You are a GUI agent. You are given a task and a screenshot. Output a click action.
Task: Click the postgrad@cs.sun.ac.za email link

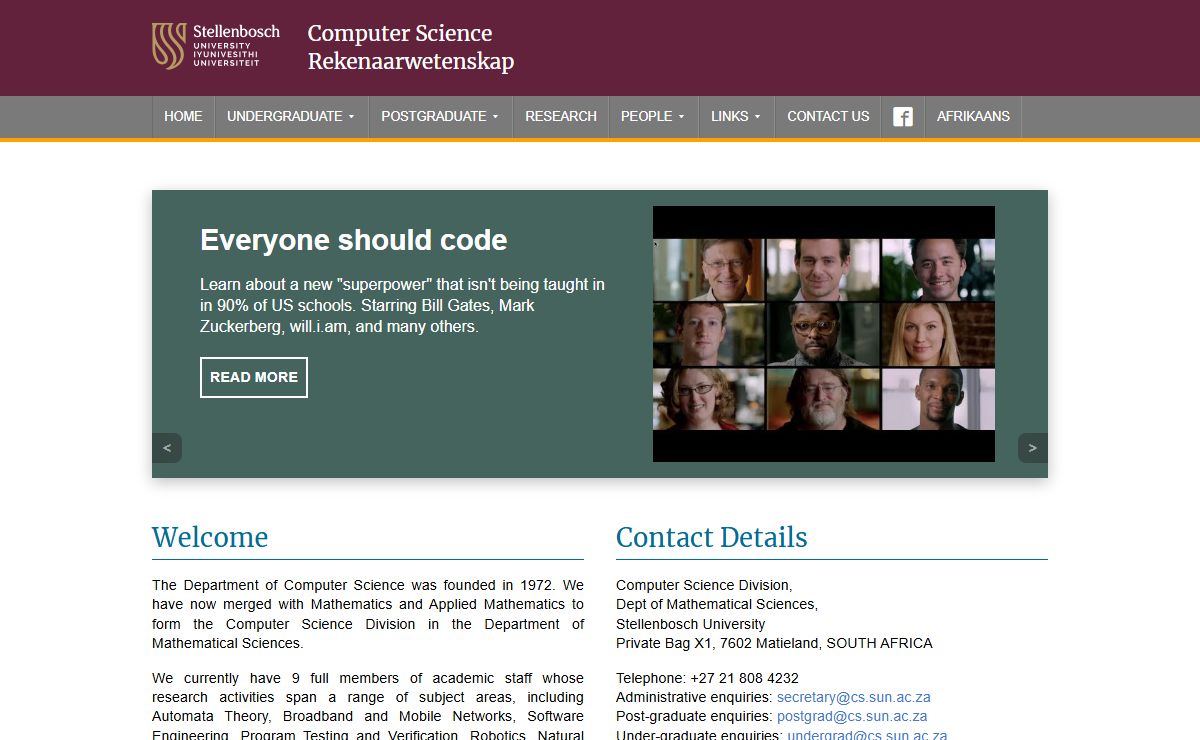click(x=851, y=716)
